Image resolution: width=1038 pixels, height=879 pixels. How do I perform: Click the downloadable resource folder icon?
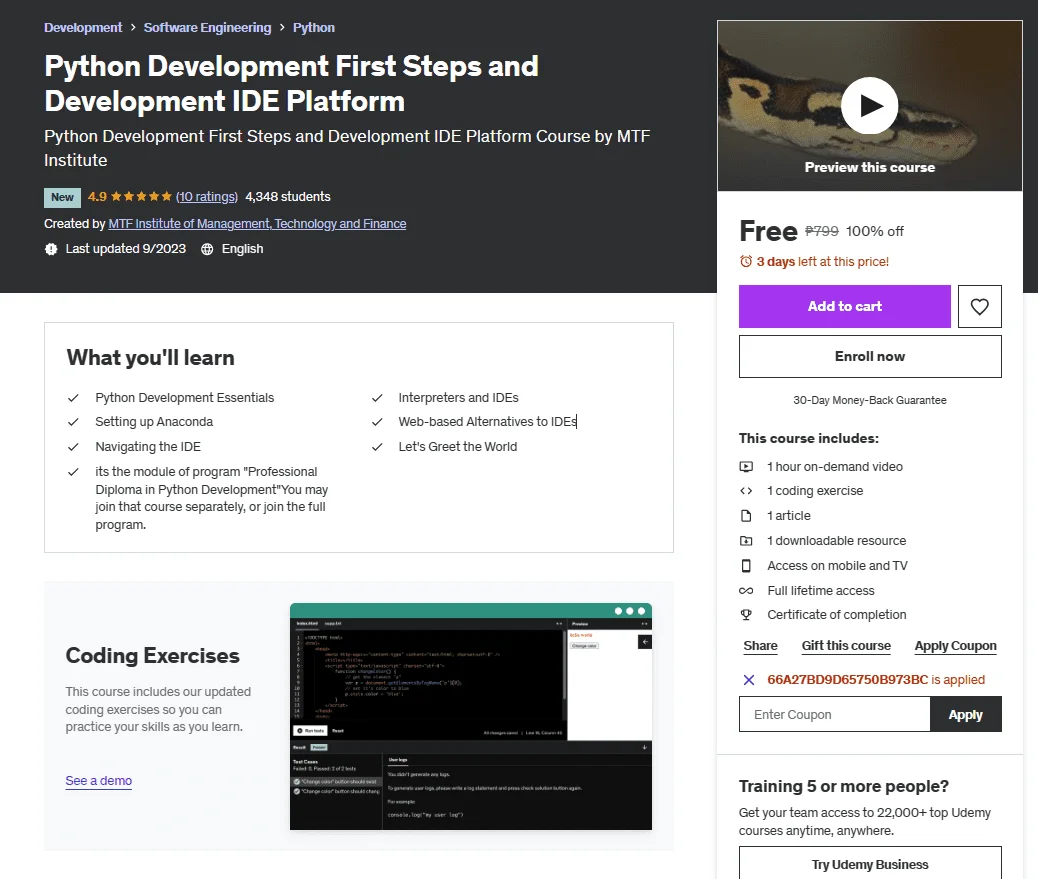coord(746,541)
